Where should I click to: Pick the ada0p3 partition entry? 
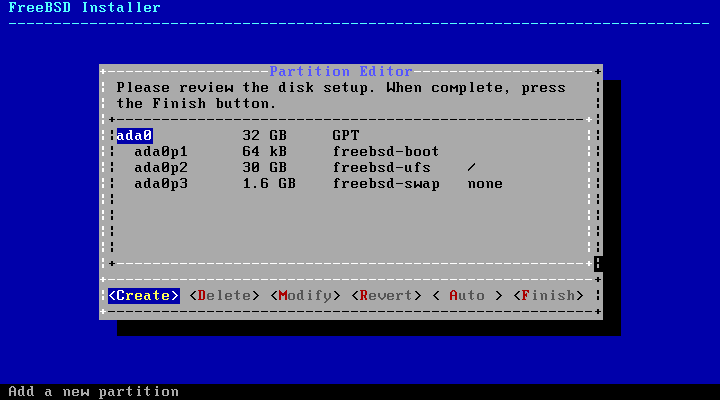pyautogui.click(x=161, y=183)
